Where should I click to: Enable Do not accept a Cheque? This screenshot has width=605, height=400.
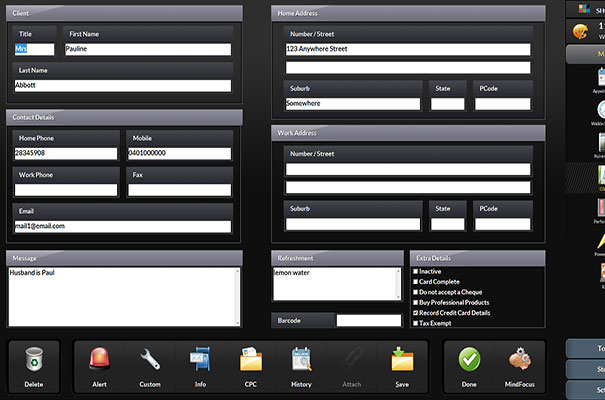[416, 292]
